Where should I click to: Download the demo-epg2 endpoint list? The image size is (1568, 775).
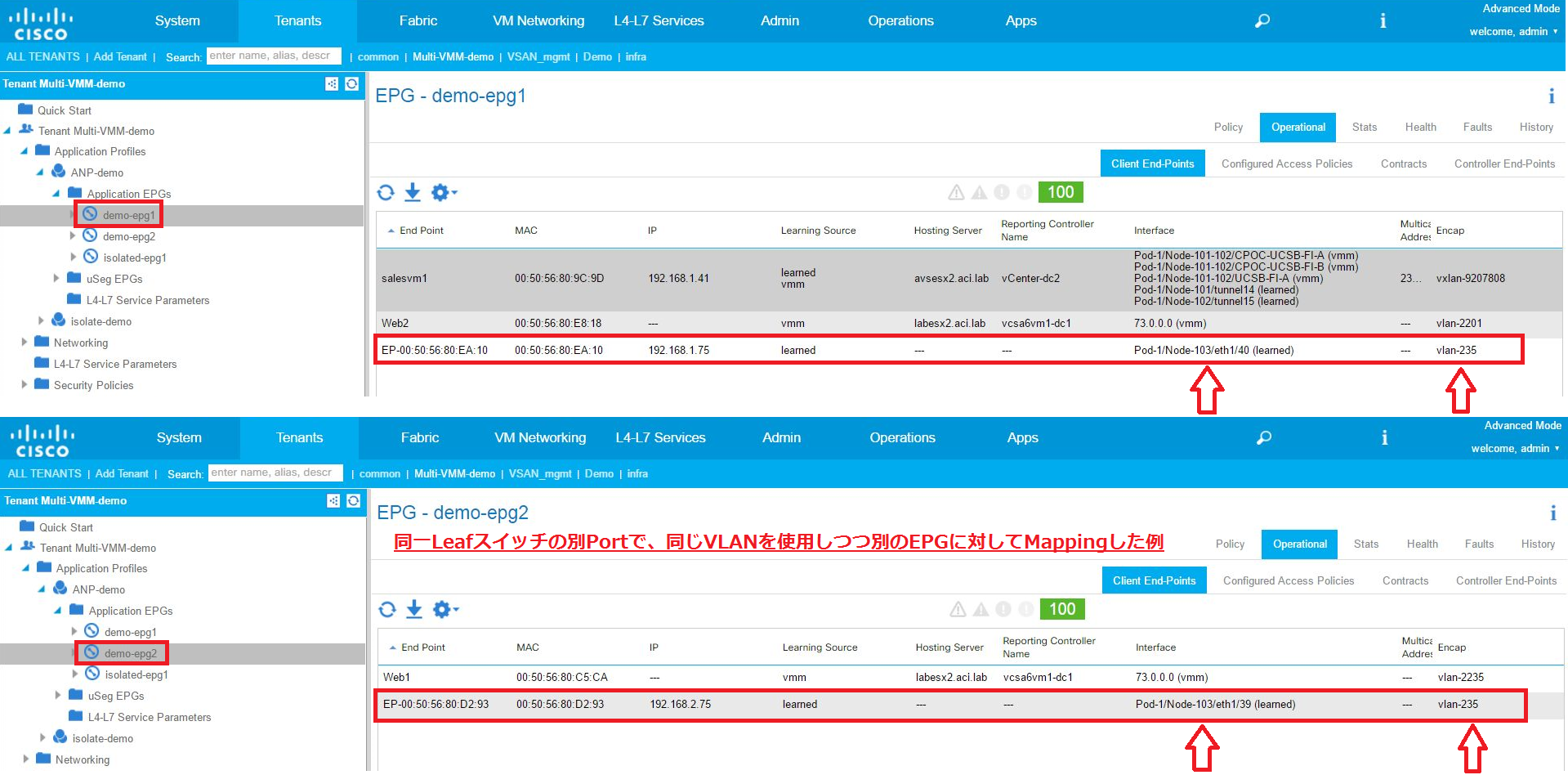414,610
